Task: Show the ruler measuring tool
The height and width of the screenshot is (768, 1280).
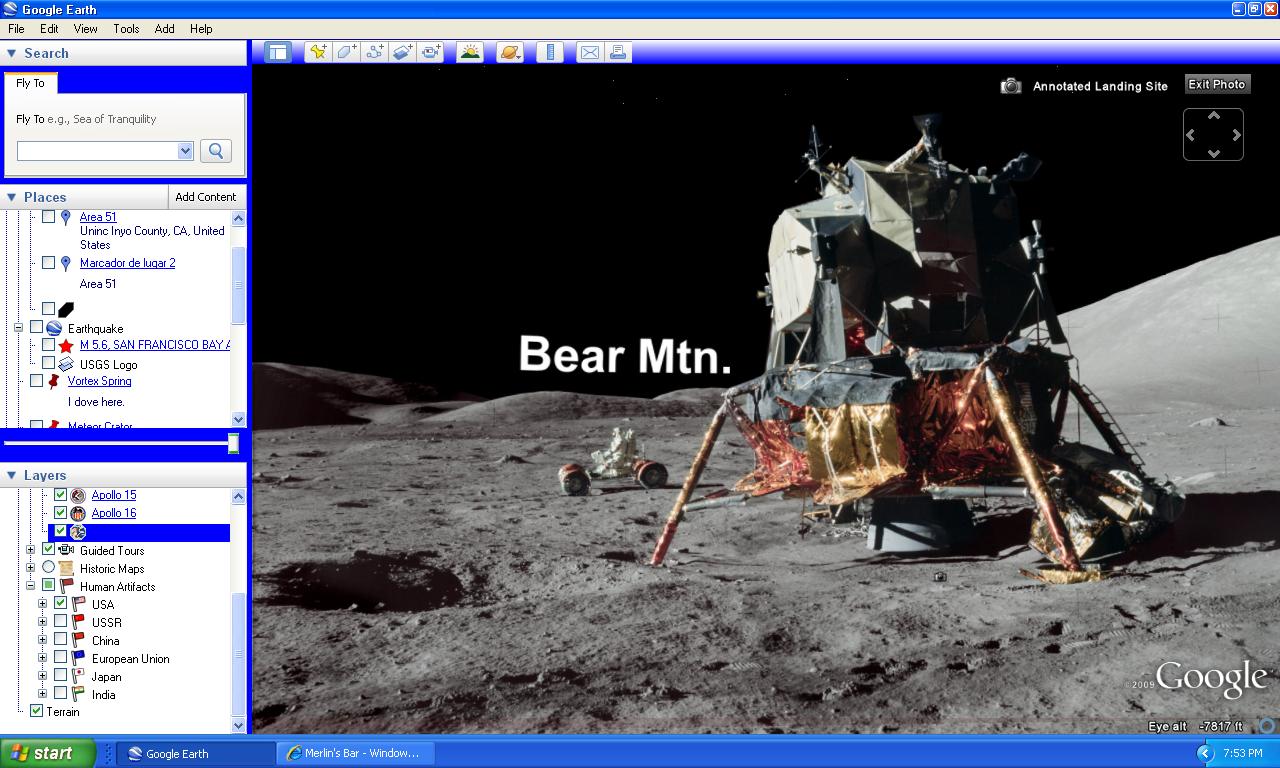Action: tap(549, 52)
